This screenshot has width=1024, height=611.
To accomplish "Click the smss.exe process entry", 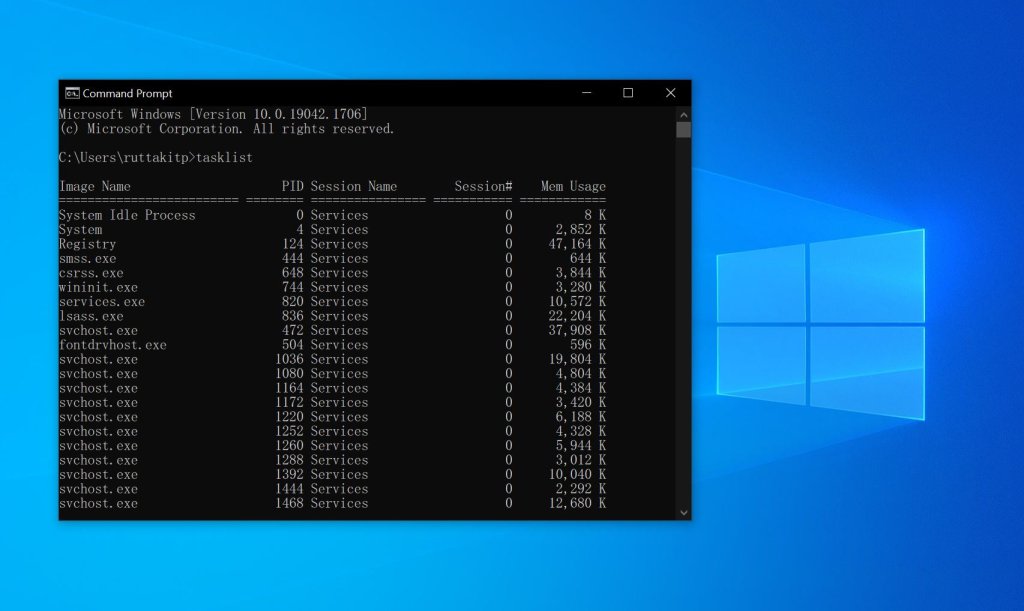I will [88, 258].
